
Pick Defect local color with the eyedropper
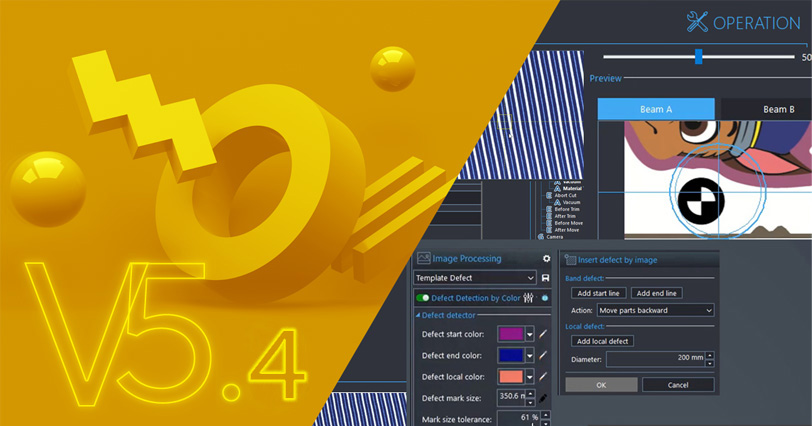[x=543, y=377]
